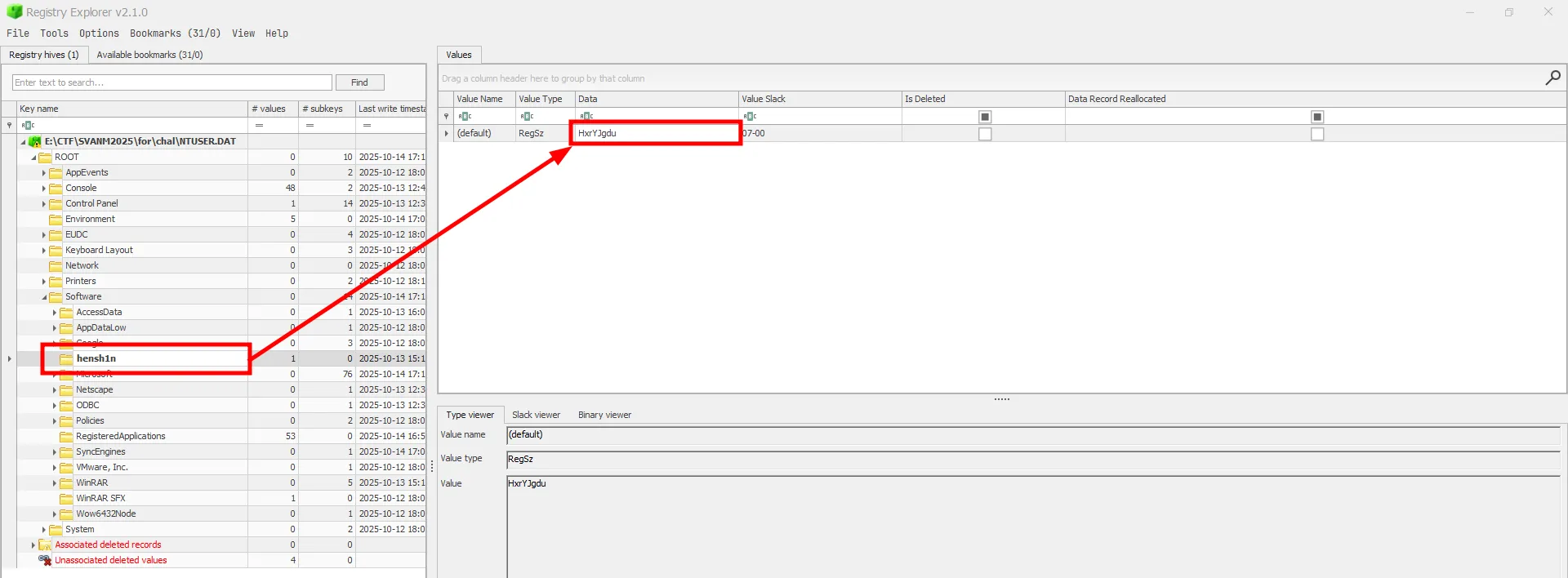Click the horizontal panel splitter dots

click(x=1002, y=399)
